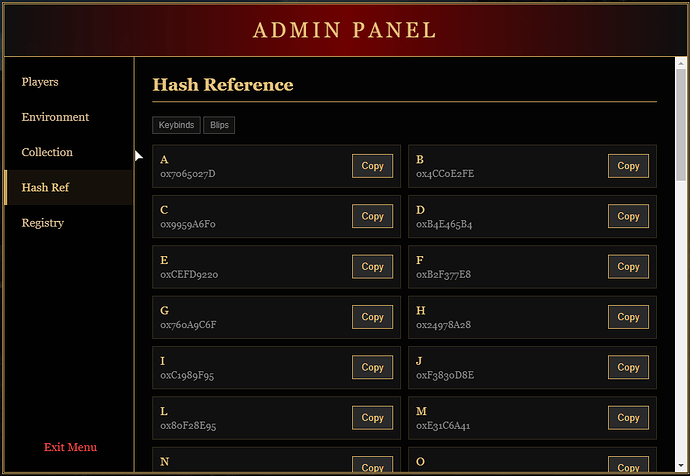The height and width of the screenshot is (476, 690).
Task: Switch to the Environment section
Action: [x=55, y=117]
